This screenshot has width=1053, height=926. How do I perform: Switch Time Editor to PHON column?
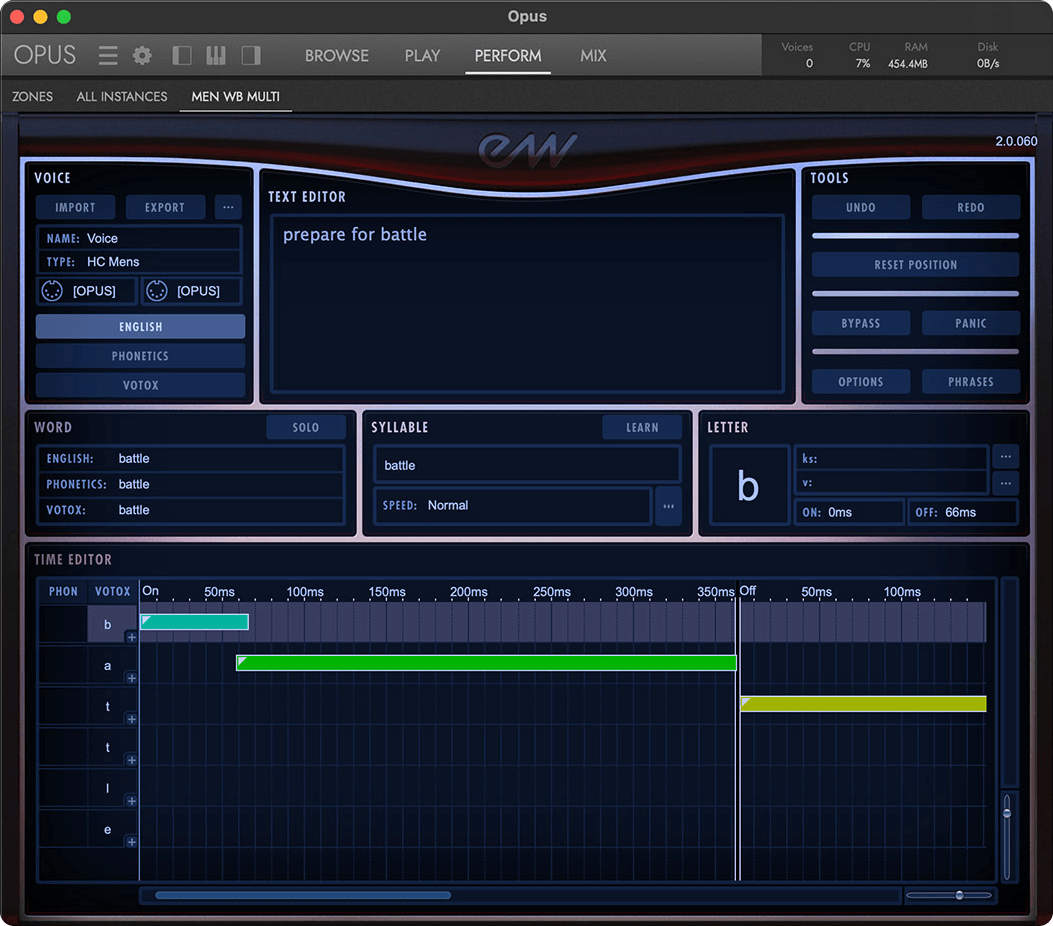[x=63, y=592]
